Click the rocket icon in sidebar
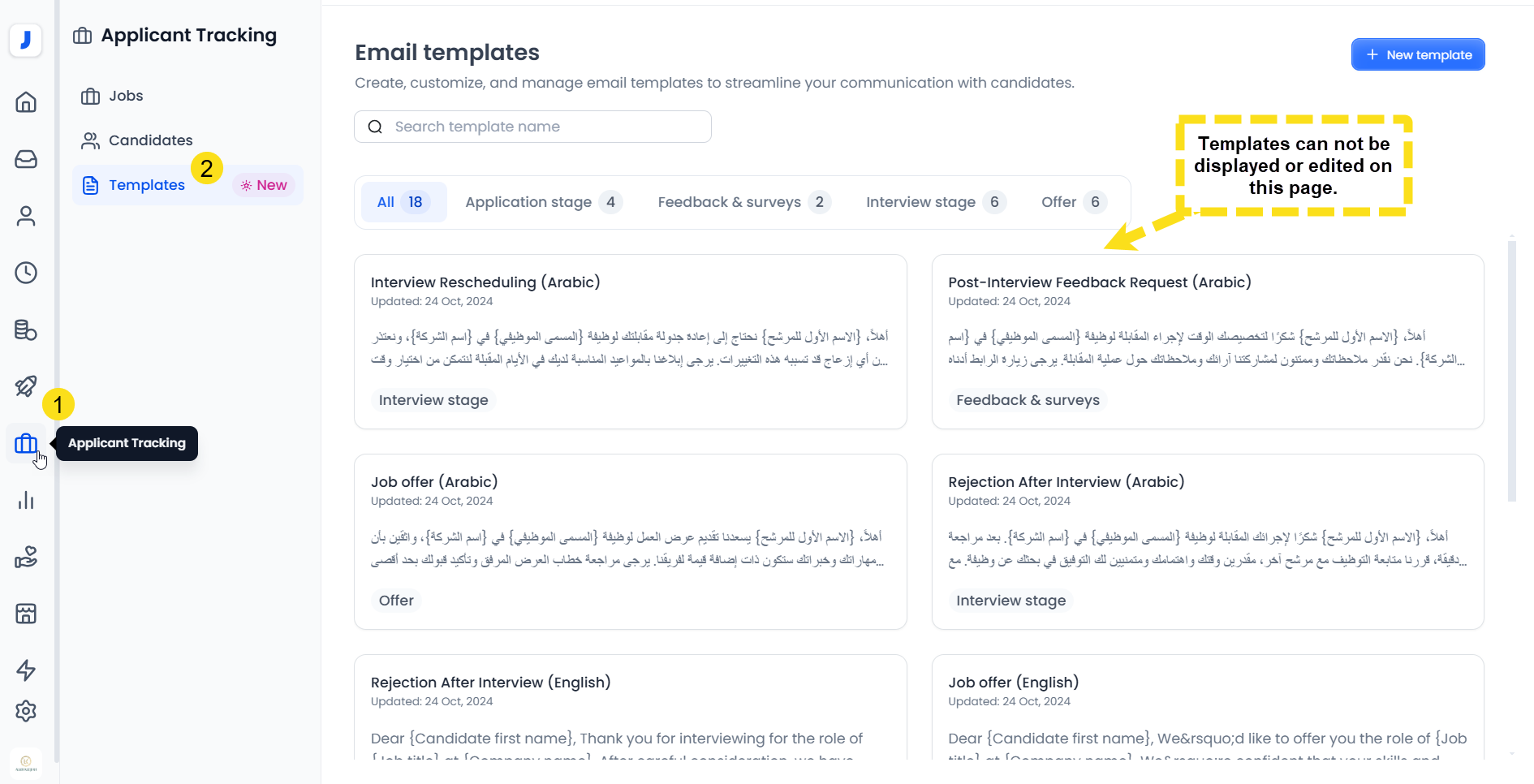The height and width of the screenshot is (784, 1534). coord(26,386)
